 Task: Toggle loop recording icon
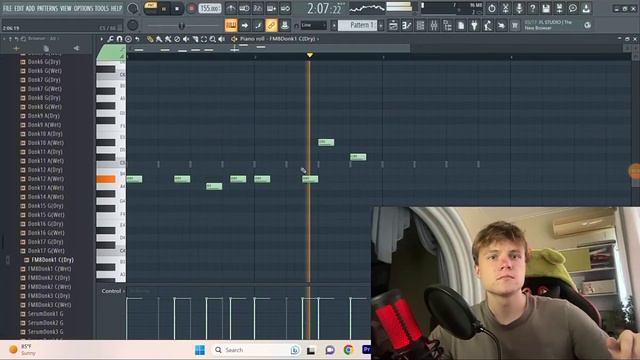[285, 8]
